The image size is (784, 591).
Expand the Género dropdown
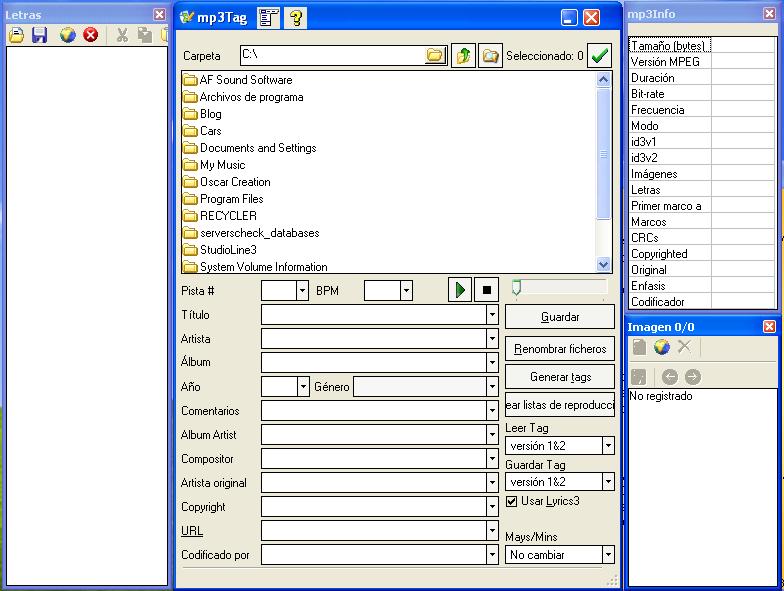click(492, 386)
